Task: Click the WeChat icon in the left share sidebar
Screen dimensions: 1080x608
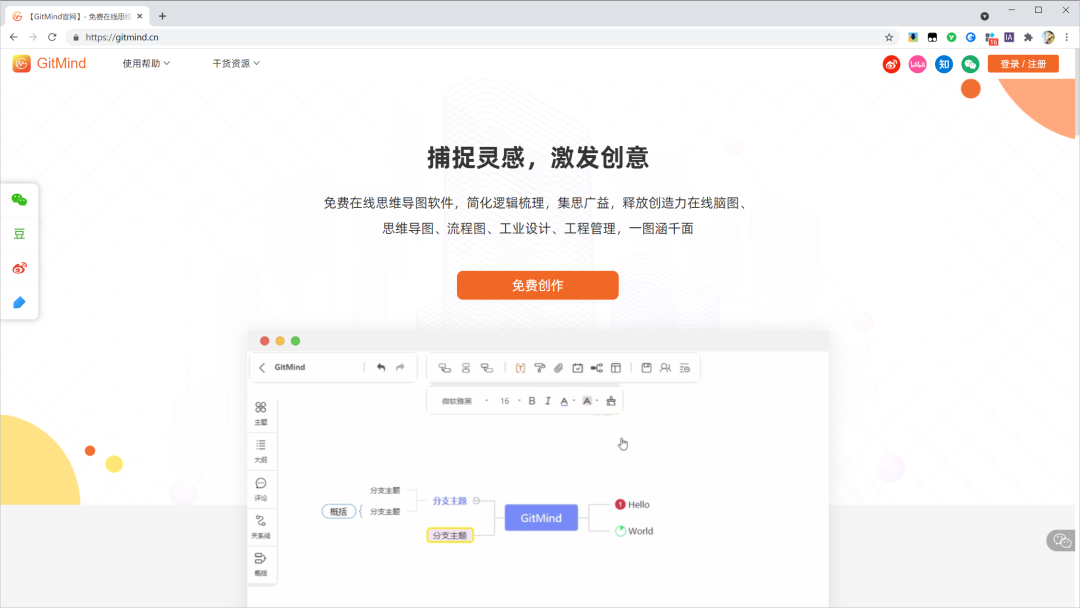Action: (x=19, y=200)
